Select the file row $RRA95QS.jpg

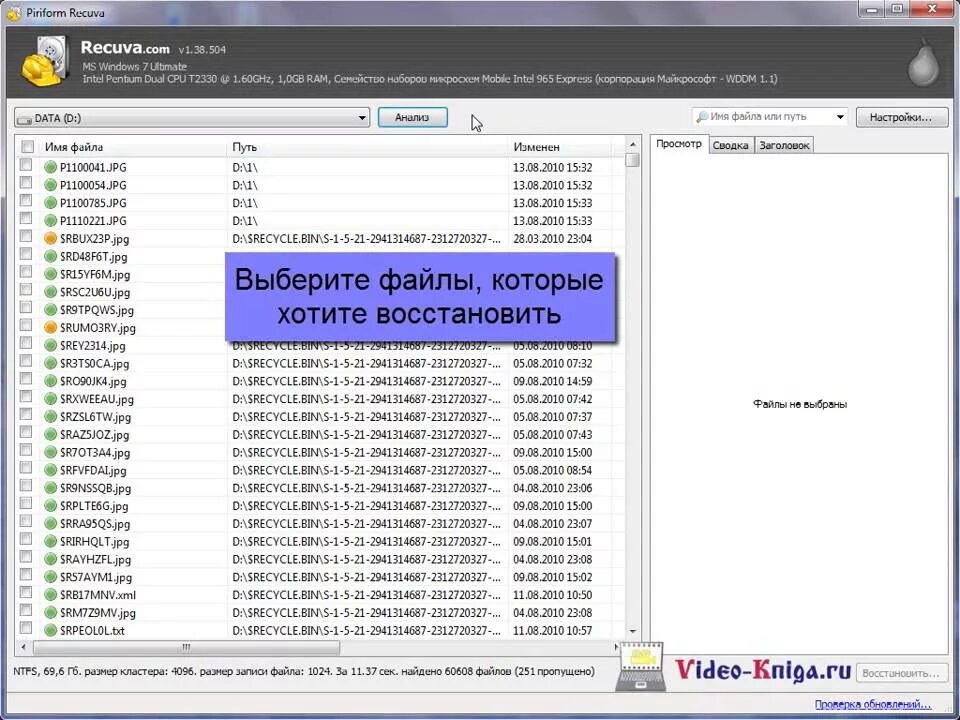[x=321, y=524]
